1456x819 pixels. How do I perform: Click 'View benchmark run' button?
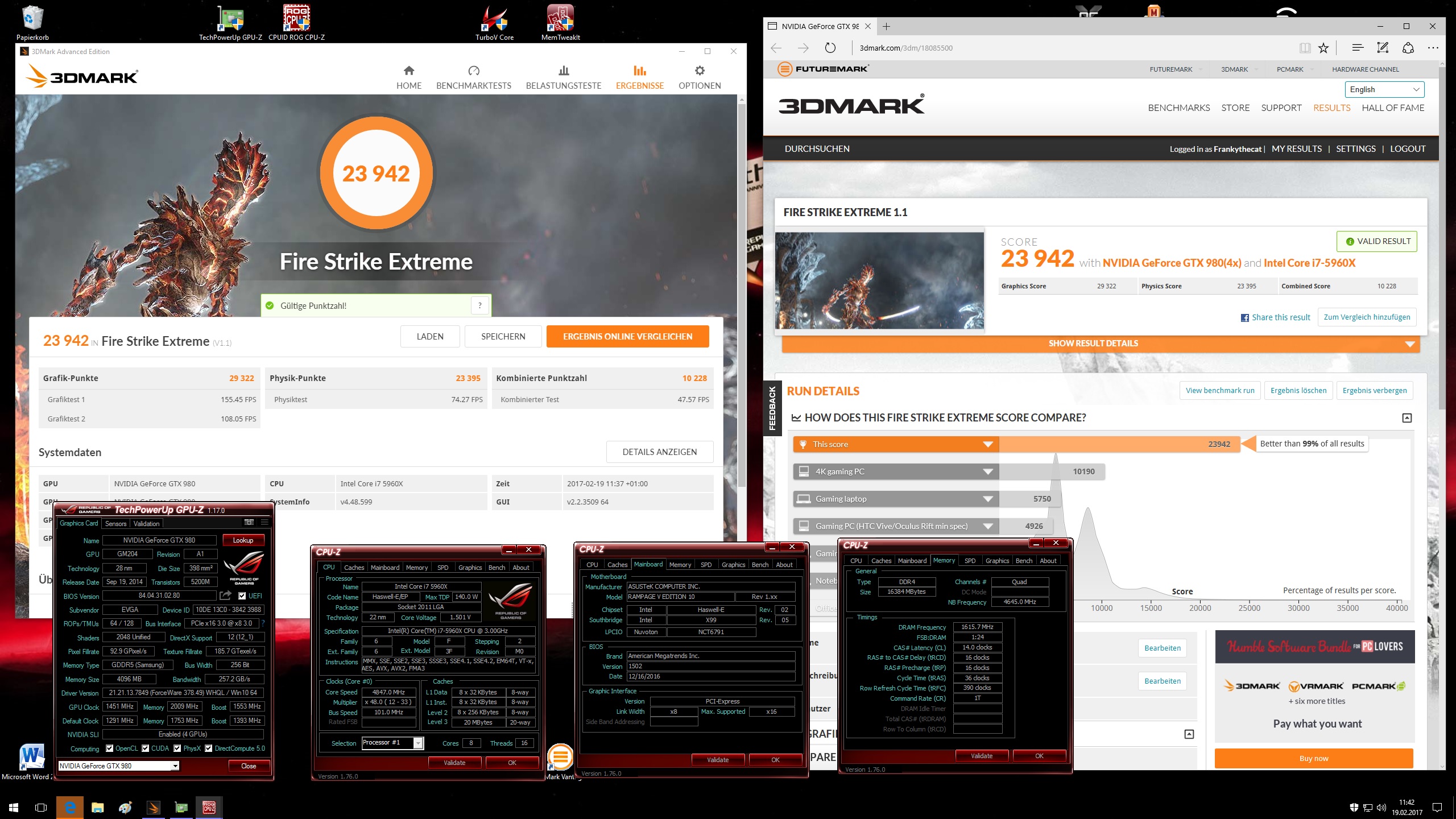coord(1220,391)
